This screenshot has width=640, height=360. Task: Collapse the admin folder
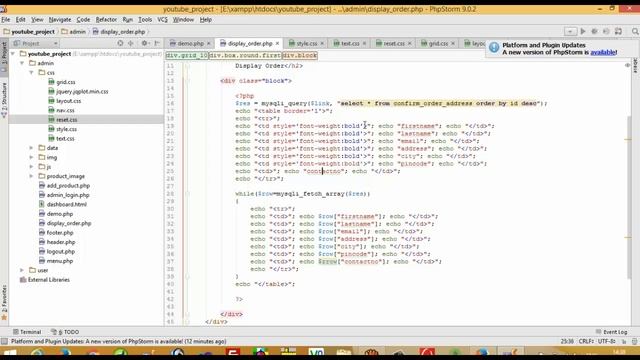click(22, 63)
